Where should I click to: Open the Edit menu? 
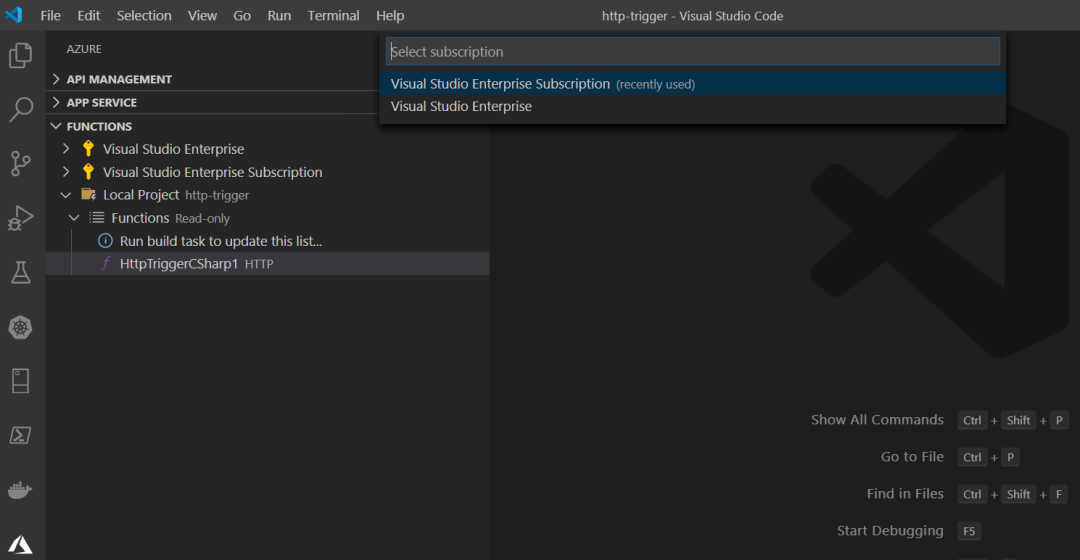click(88, 15)
